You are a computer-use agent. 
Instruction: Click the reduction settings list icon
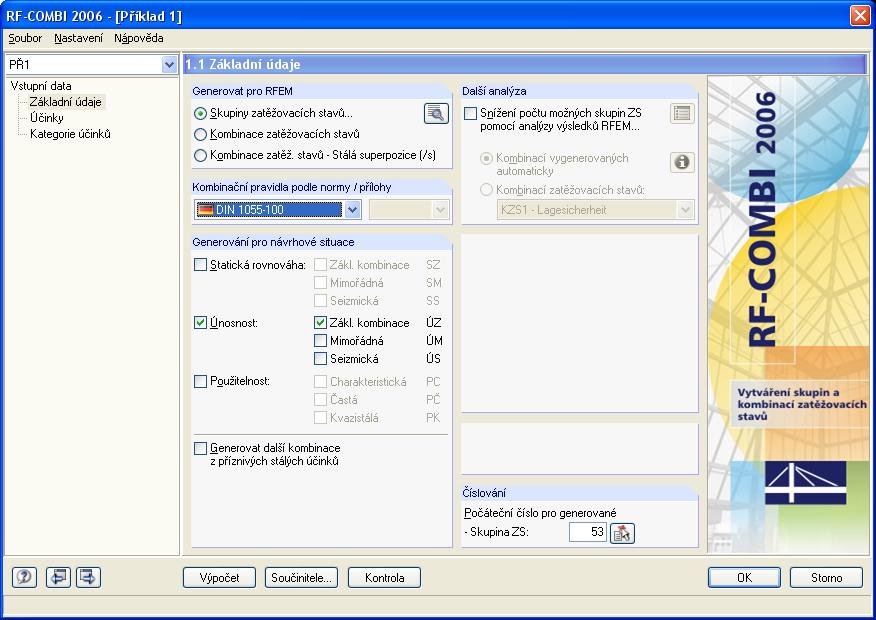pos(682,113)
